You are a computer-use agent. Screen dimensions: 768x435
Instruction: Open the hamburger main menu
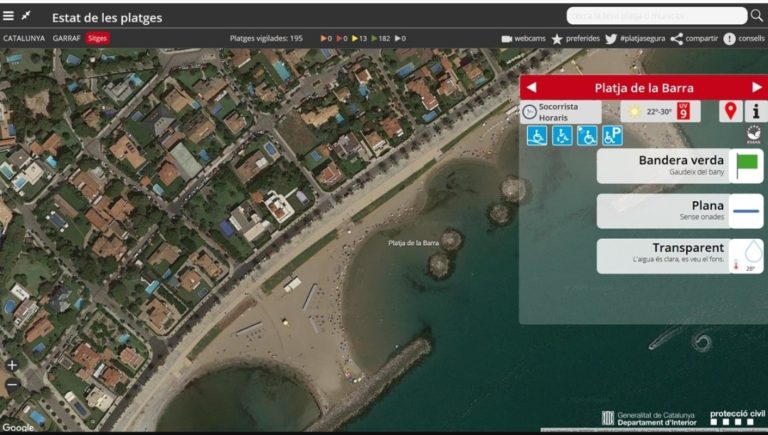click(9, 16)
